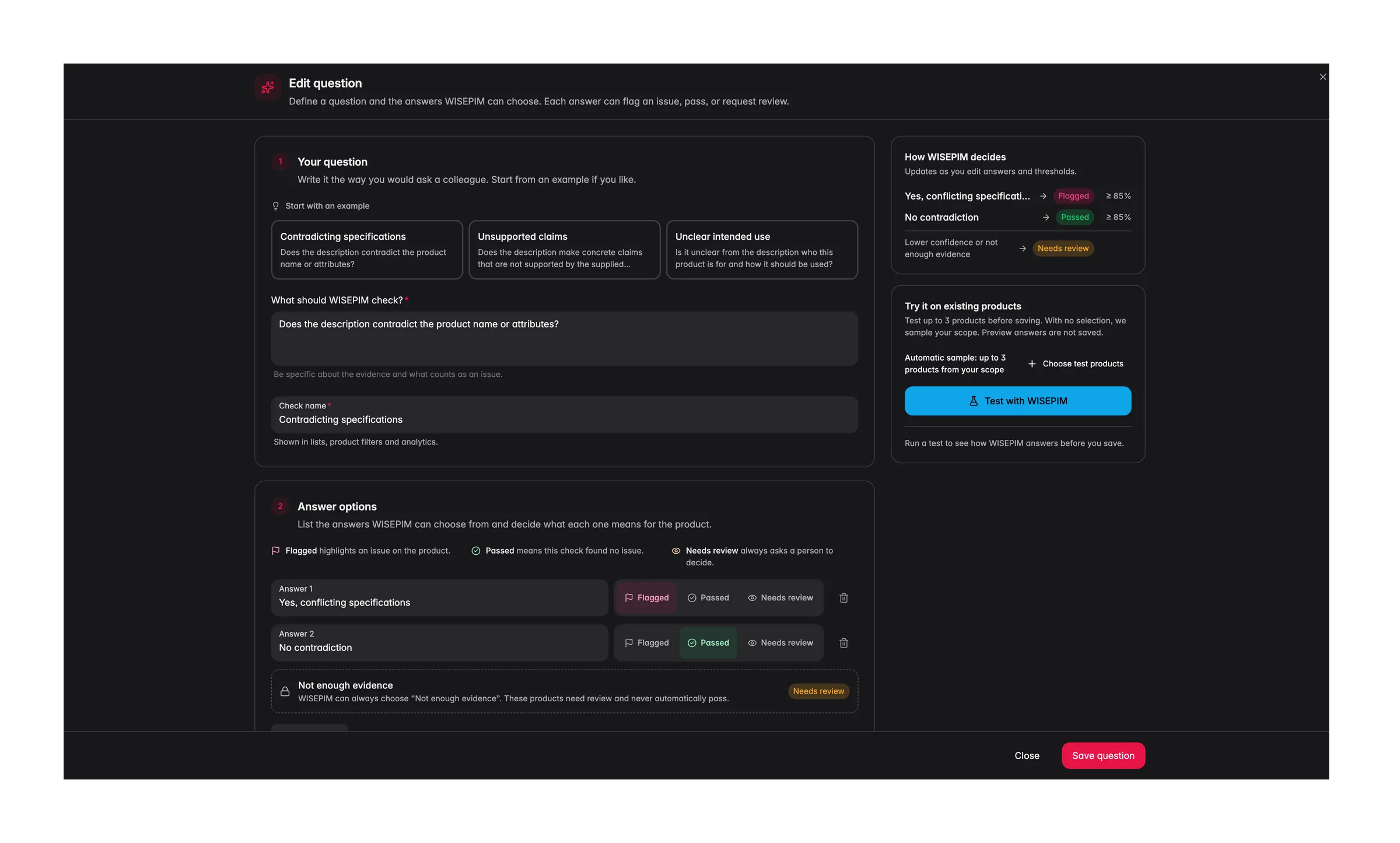The height and width of the screenshot is (843, 1400).
Task: Click the lightbulb icon next to Start with an example
Action: coord(276,206)
